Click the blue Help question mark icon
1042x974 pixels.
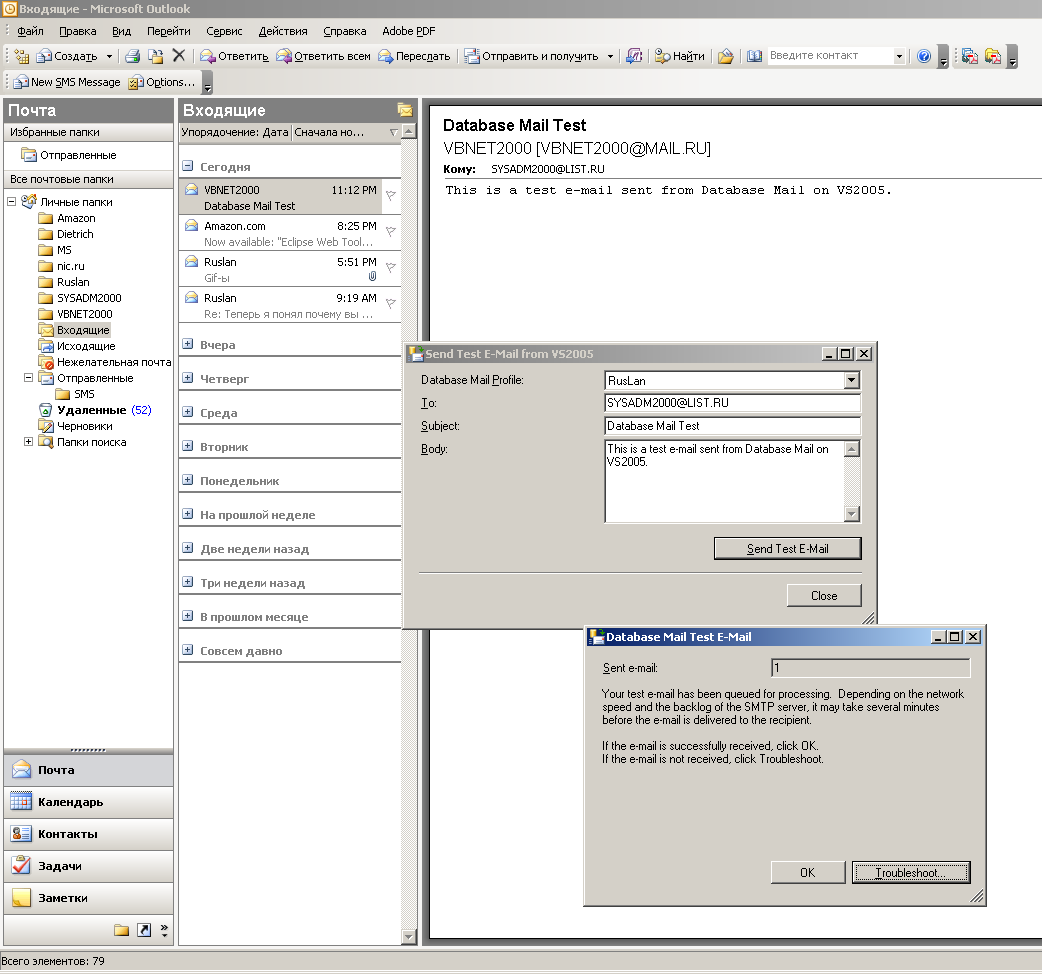coord(923,56)
